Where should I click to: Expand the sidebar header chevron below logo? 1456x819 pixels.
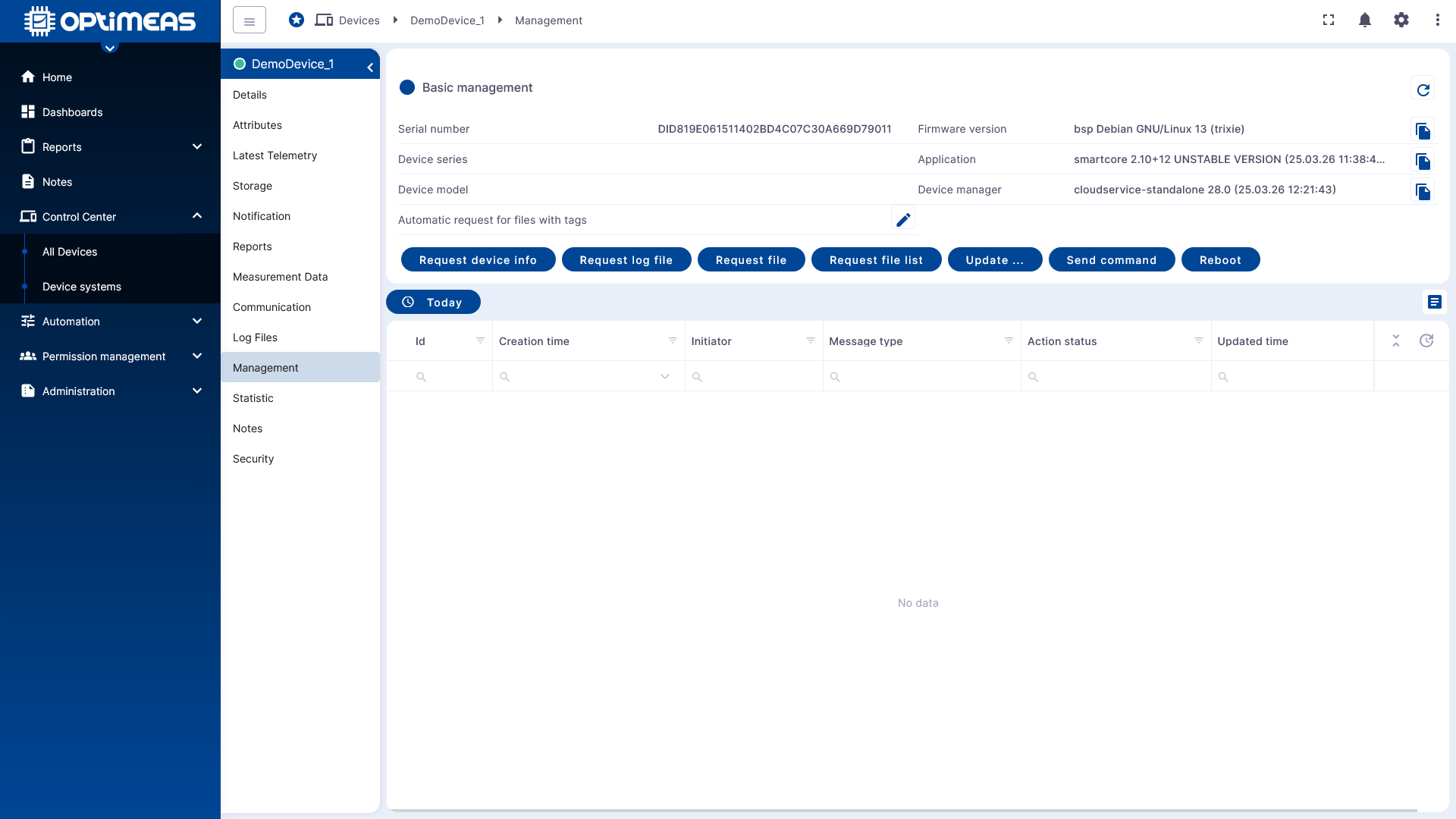coord(110,48)
